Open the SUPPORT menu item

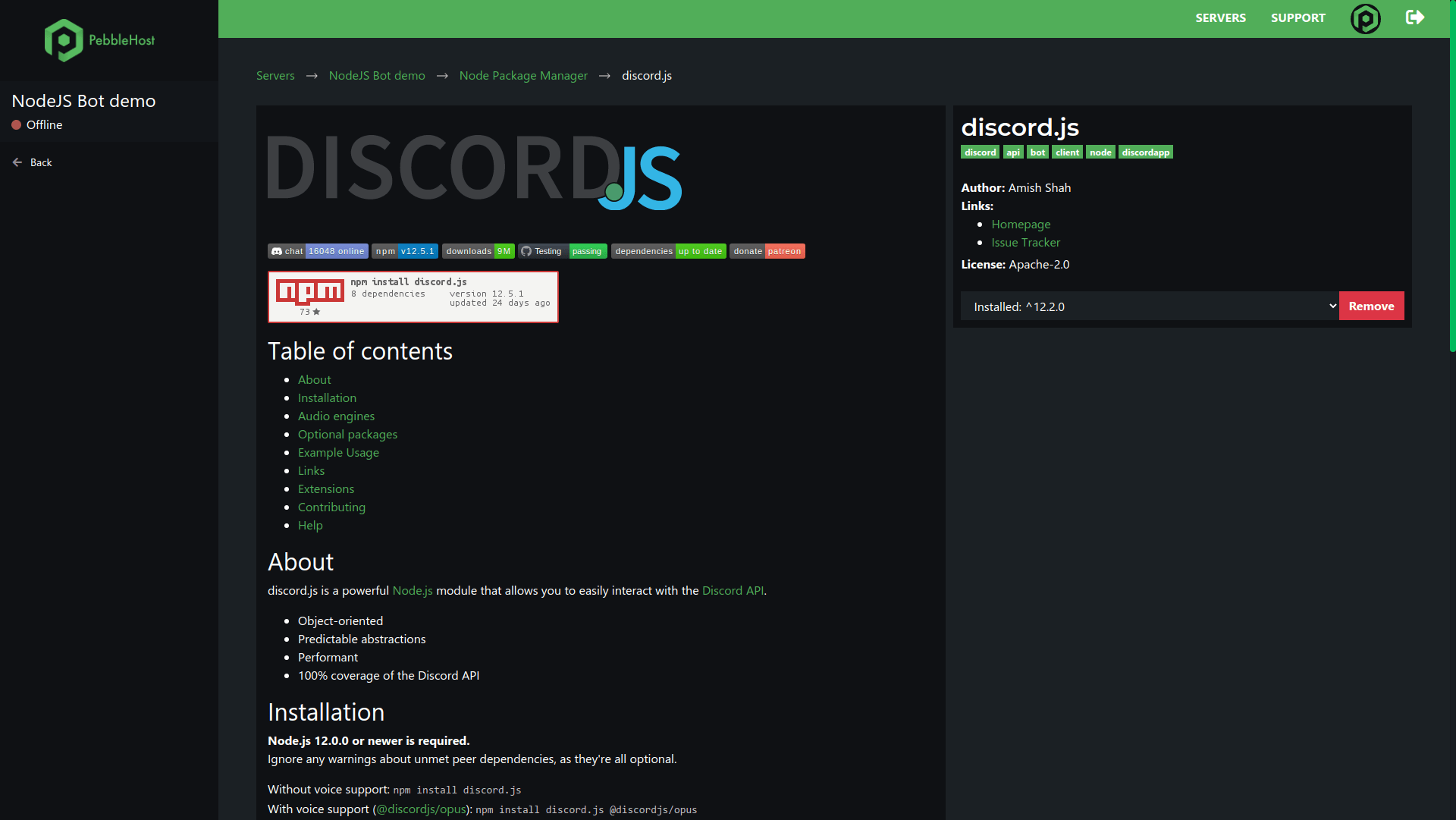pyautogui.click(x=1298, y=17)
